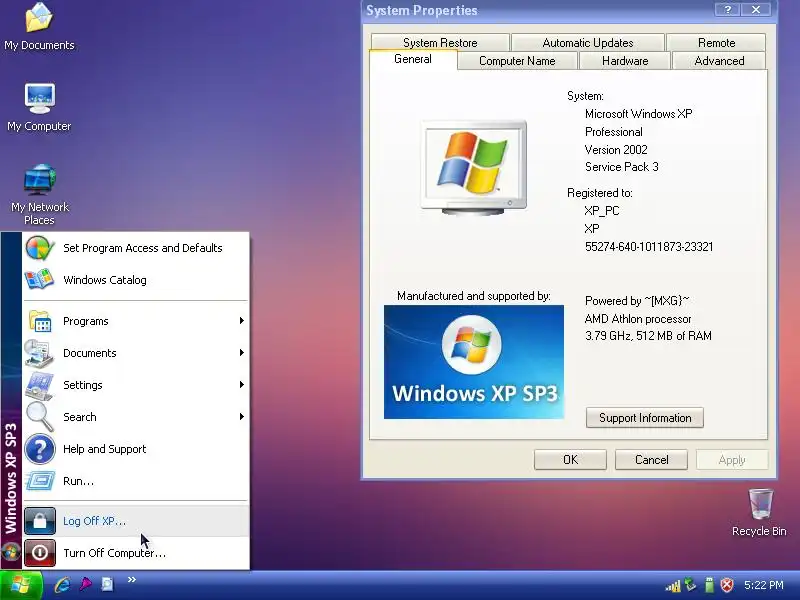
Task: Click the Documents icon in Start menu
Action: coord(40,353)
